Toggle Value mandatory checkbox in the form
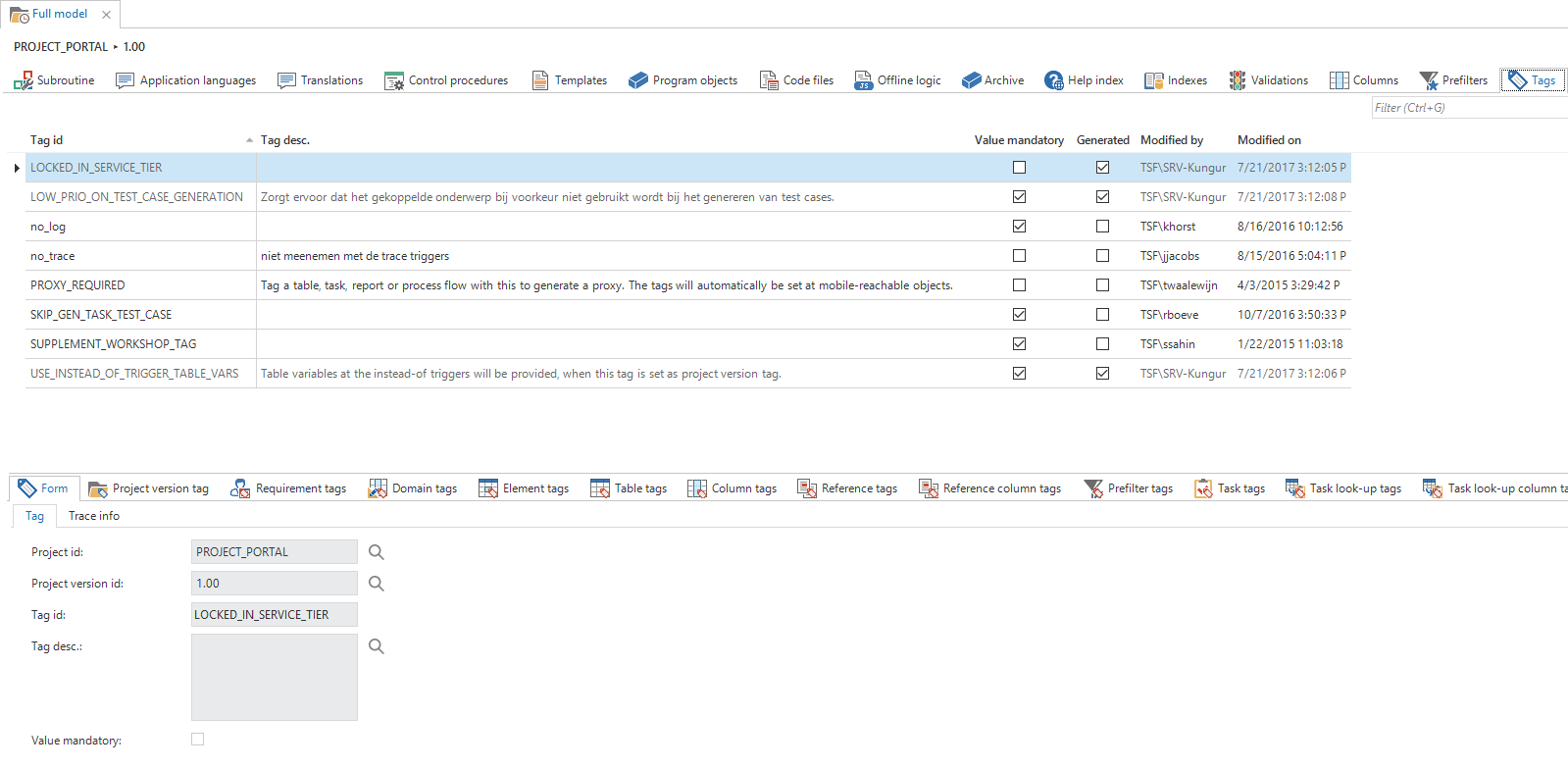This screenshot has width=1568, height=769. [198, 740]
